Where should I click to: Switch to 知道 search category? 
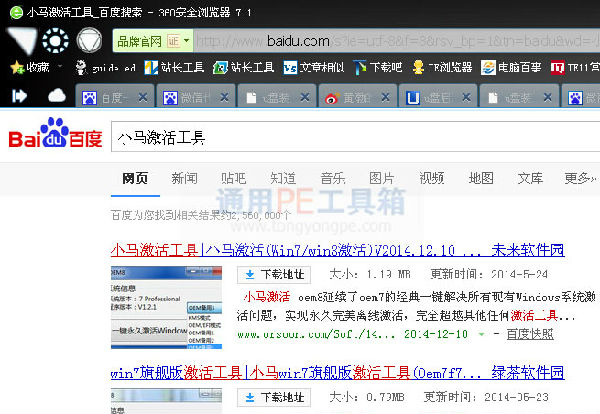point(283,178)
